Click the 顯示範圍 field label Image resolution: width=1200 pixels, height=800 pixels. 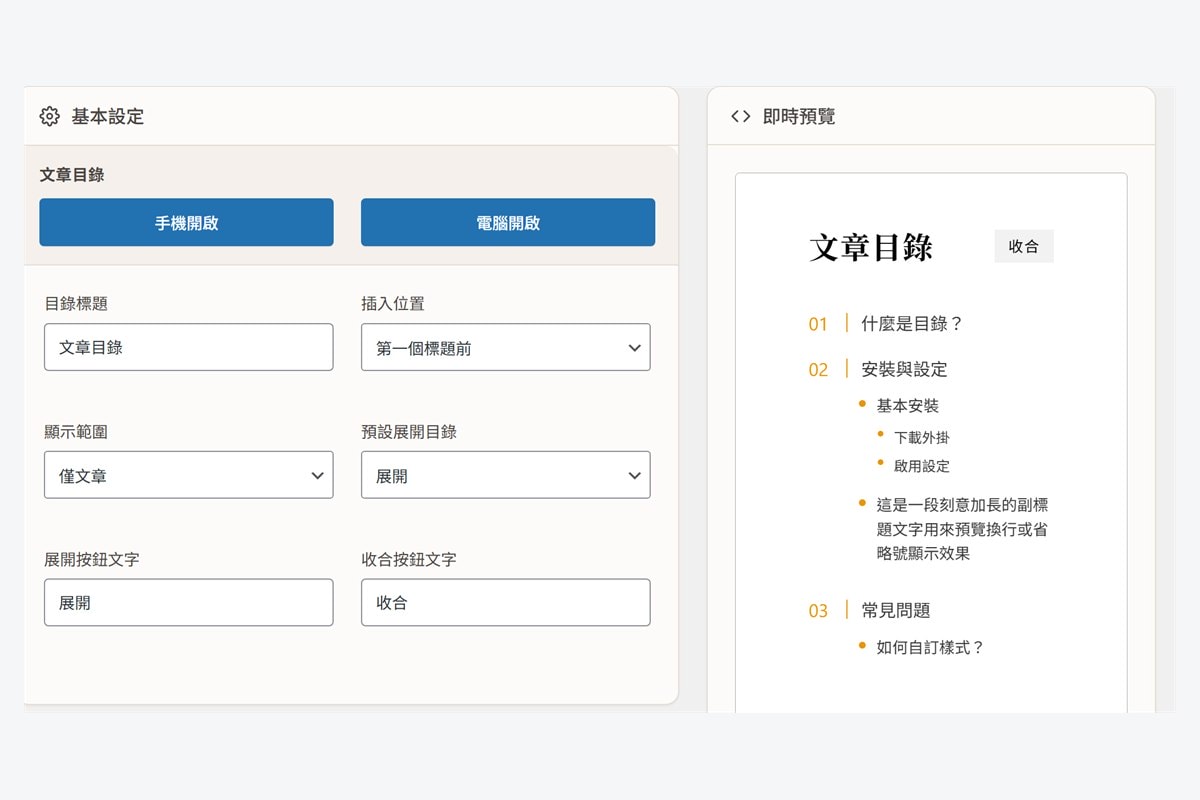[76, 431]
